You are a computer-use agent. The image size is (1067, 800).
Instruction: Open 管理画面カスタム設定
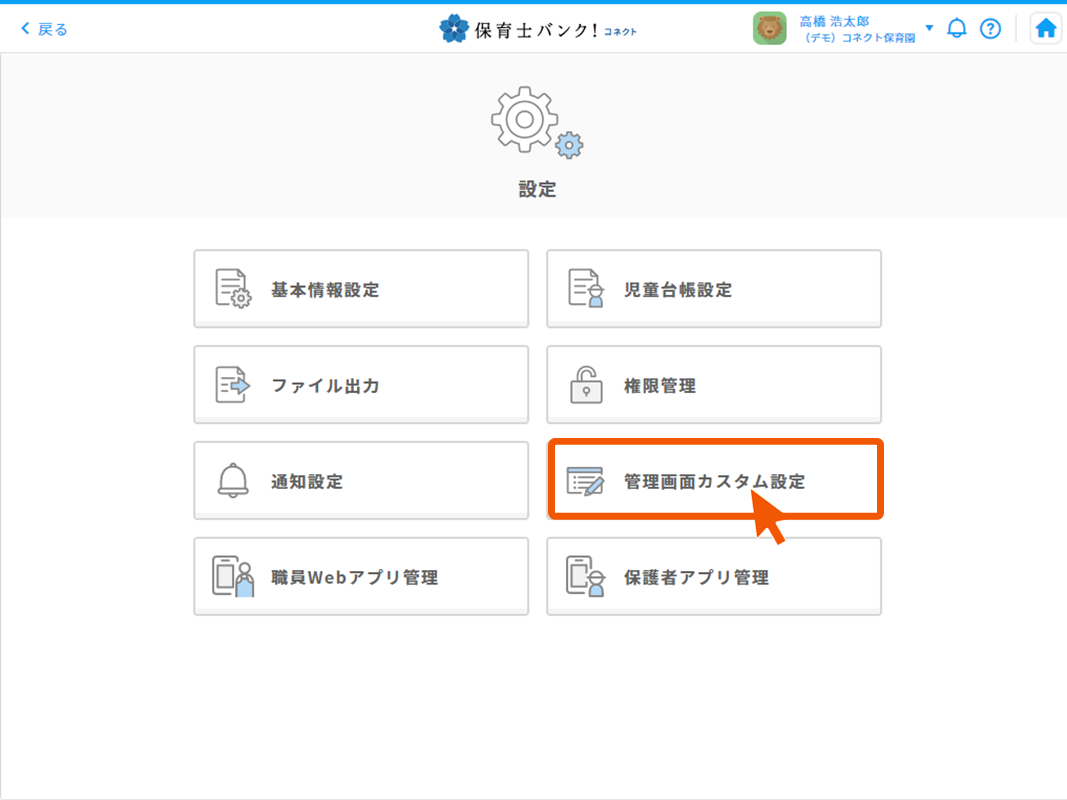click(x=714, y=481)
